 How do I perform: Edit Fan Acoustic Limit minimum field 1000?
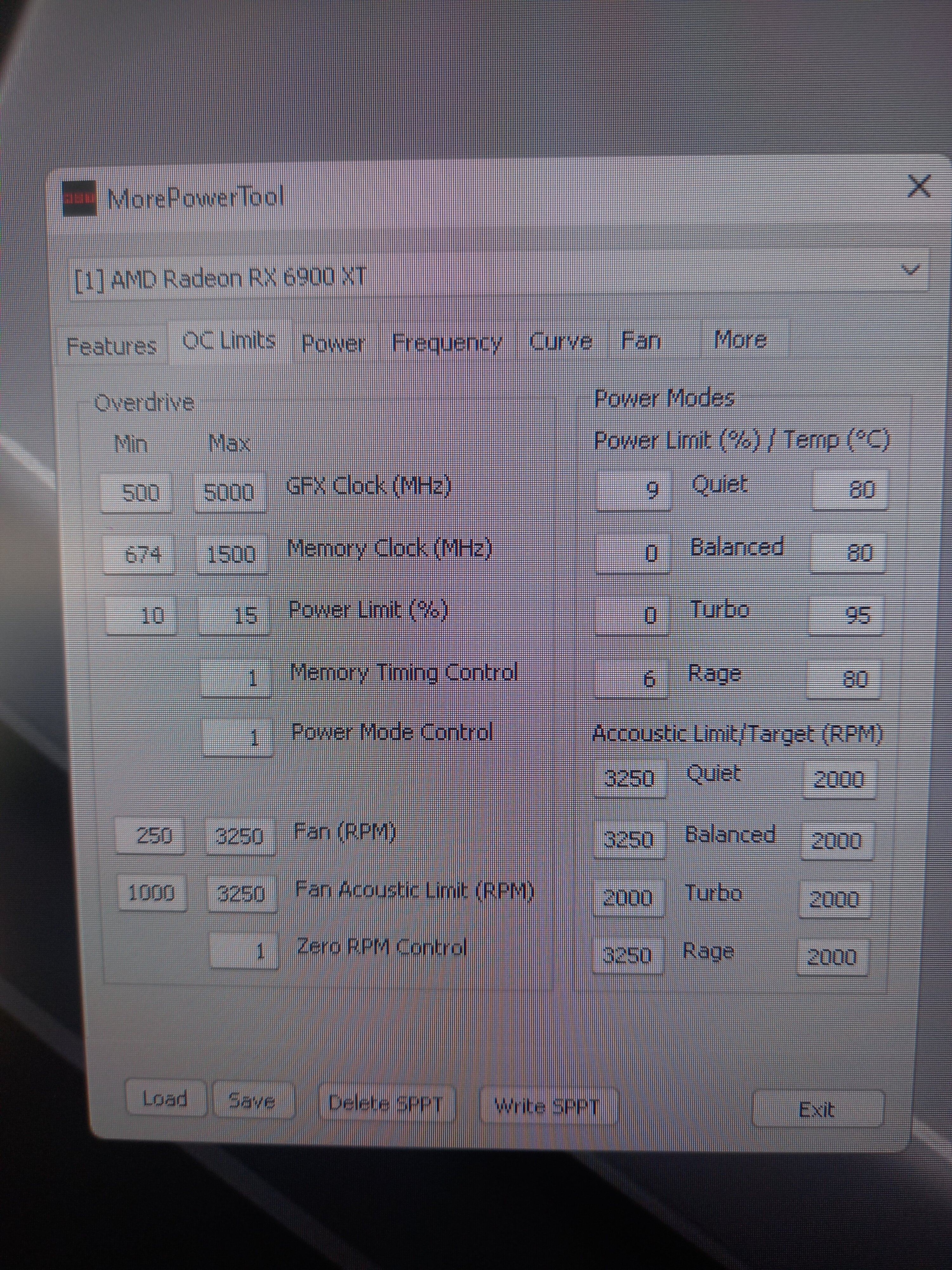click(152, 893)
